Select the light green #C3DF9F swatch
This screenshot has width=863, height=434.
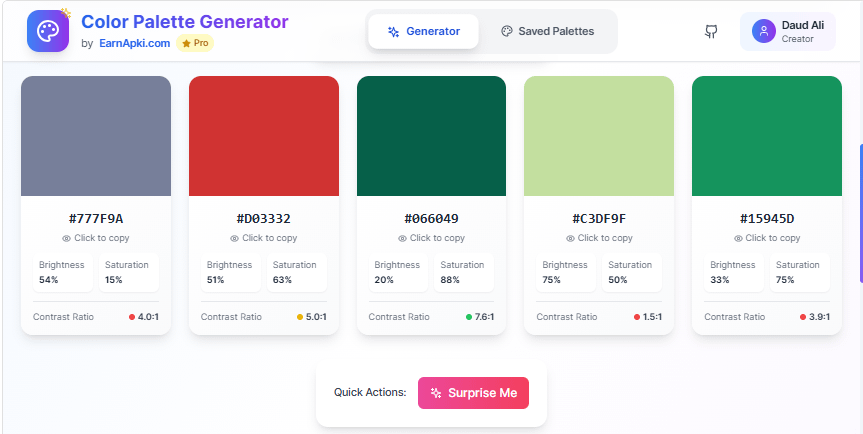pos(599,136)
